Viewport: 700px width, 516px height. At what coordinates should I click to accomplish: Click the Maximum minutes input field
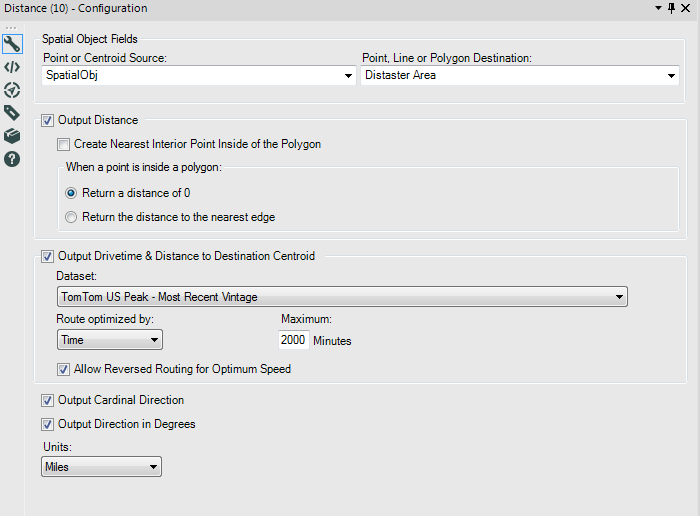click(x=293, y=340)
